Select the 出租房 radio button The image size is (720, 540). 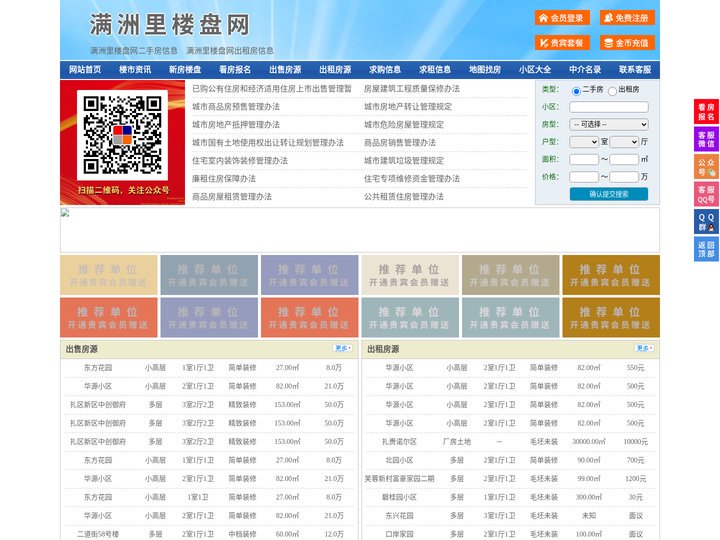tap(612, 91)
